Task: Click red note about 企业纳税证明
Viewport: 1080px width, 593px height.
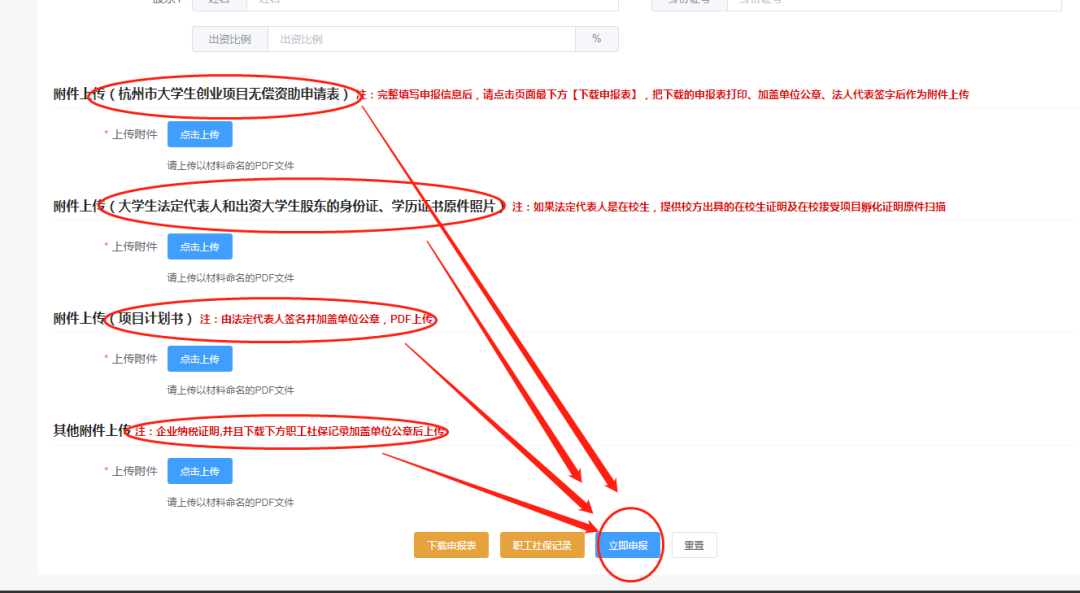Action: point(289,432)
